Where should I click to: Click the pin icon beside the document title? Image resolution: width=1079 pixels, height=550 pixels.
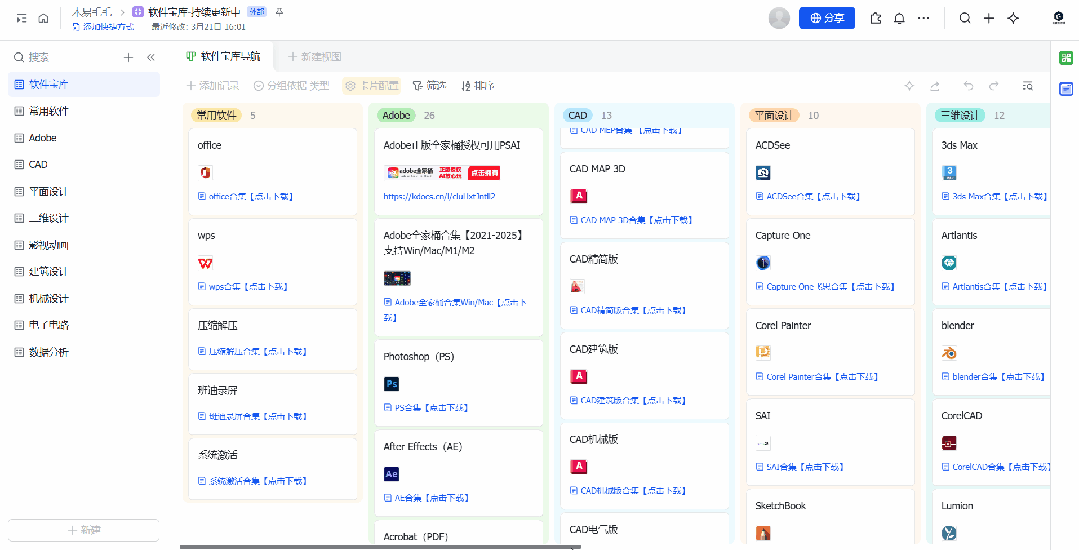(x=279, y=12)
